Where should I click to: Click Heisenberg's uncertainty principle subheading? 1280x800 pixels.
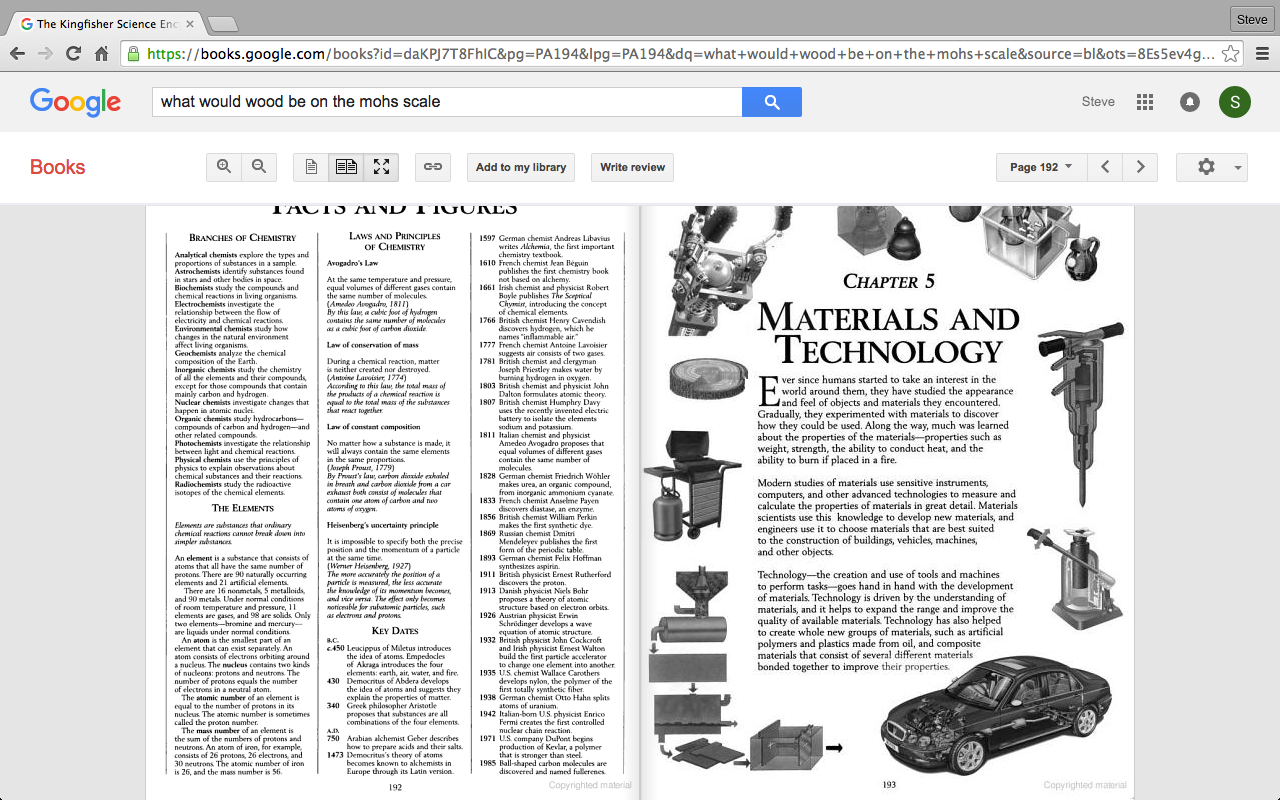(383, 525)
